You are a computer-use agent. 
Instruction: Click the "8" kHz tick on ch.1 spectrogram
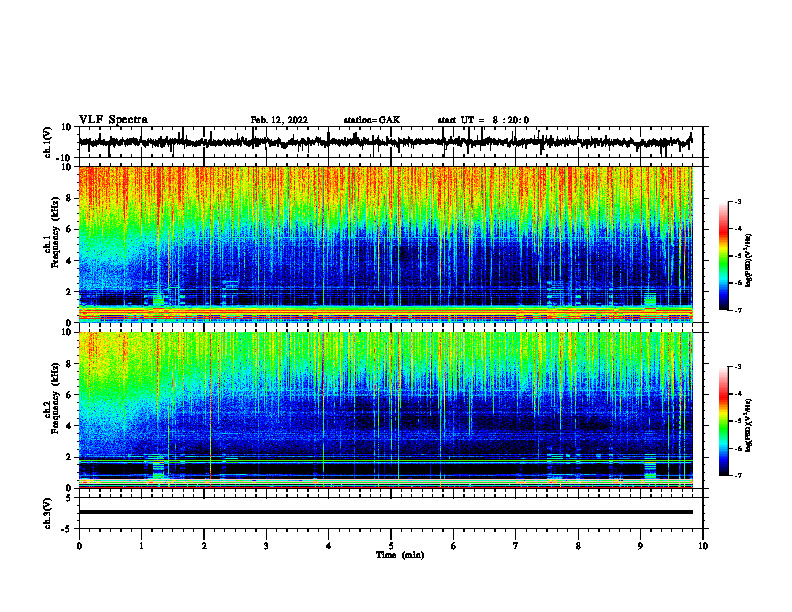[x=70, y=198]
